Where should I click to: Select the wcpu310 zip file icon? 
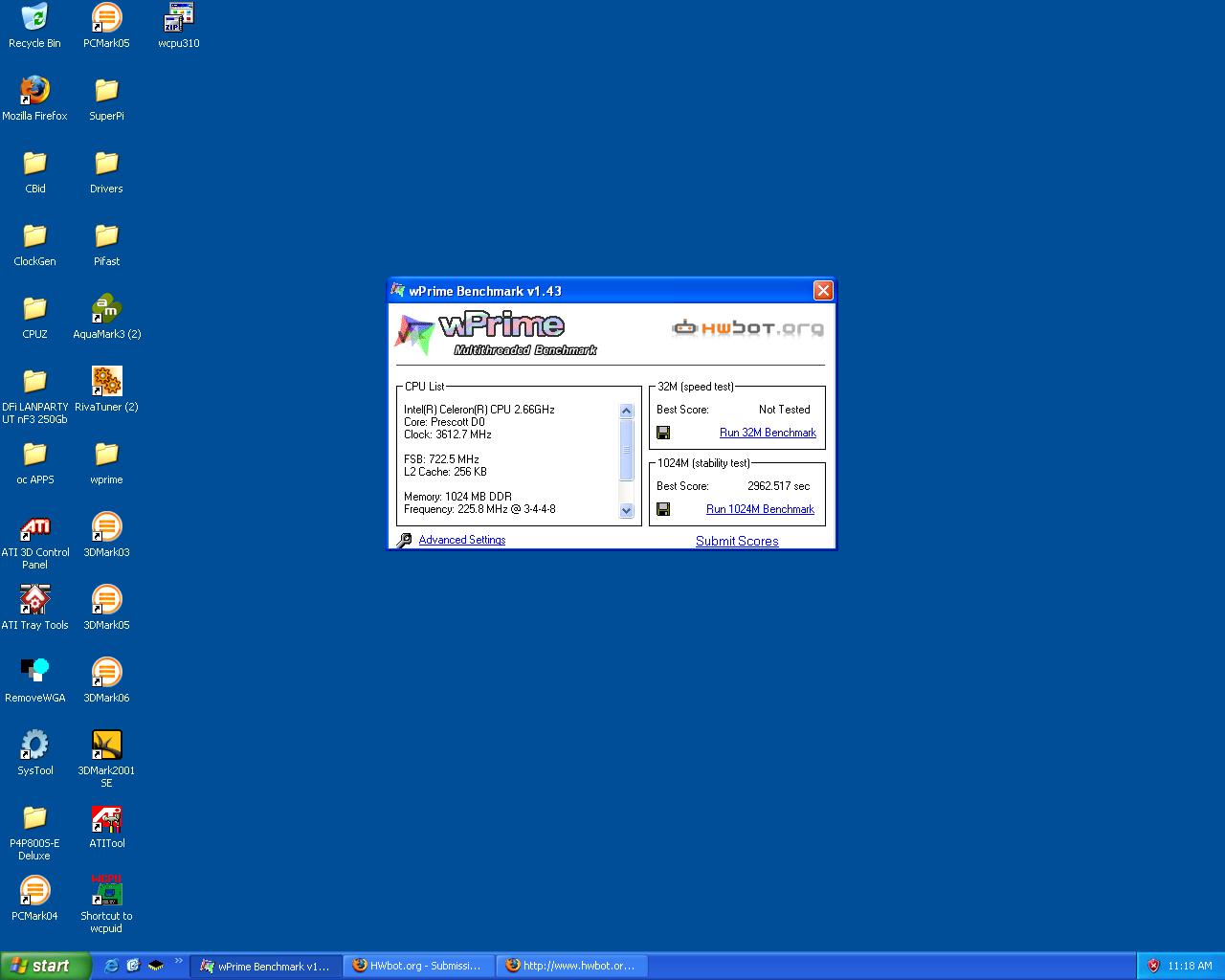(179, 27)
